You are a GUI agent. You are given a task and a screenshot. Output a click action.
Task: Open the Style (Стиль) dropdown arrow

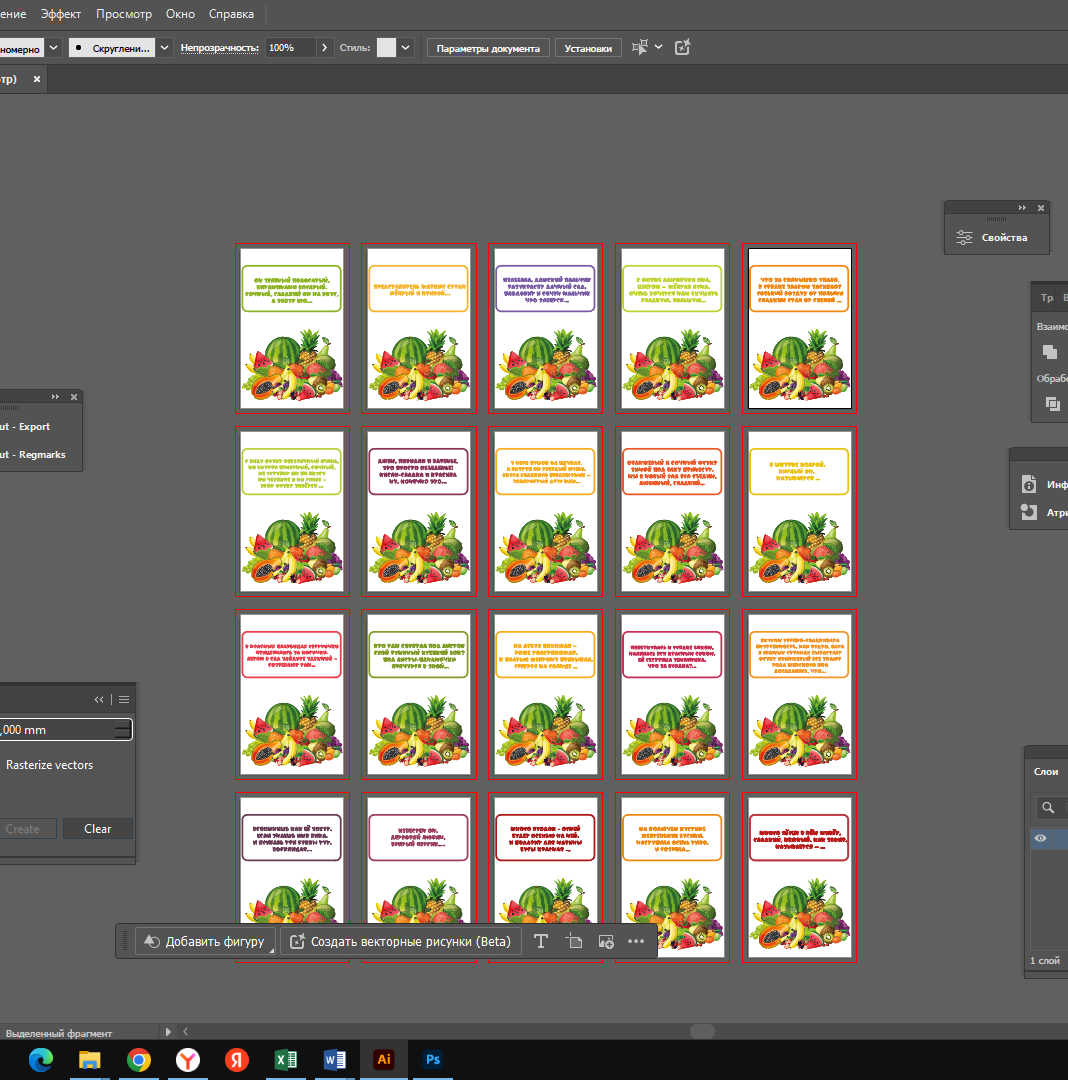coord(407,48)
